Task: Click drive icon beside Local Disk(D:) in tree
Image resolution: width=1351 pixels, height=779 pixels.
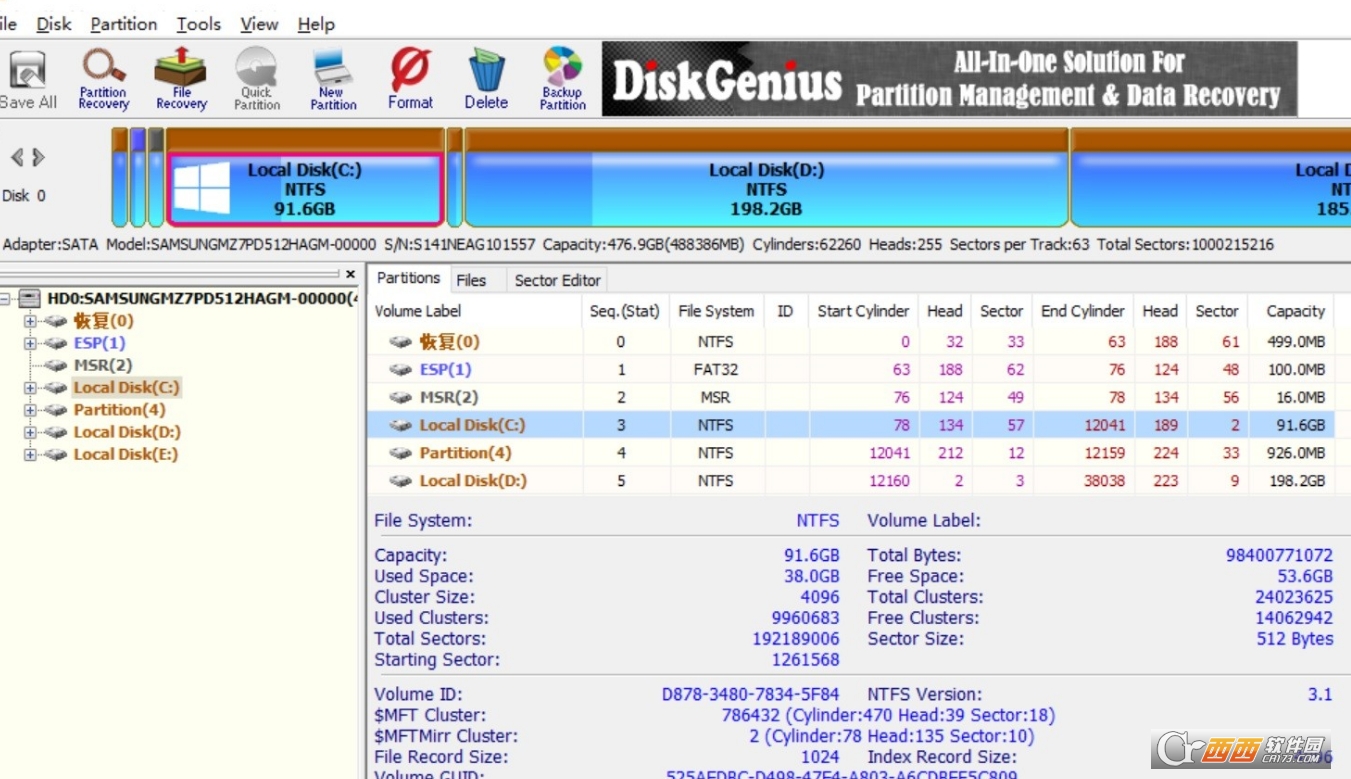Action: [x=56, y=432]
